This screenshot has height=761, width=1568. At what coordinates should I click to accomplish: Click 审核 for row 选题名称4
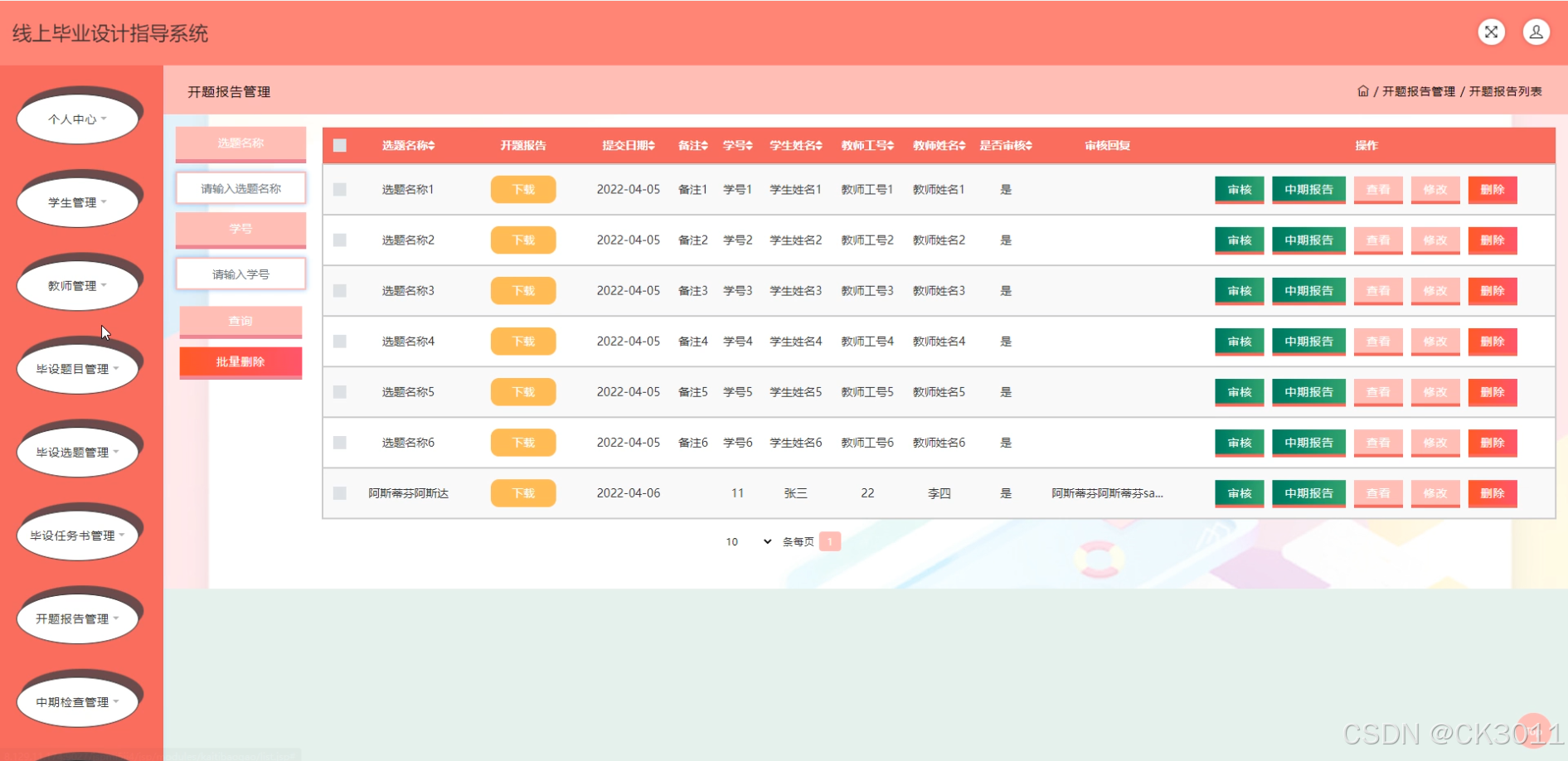pyautogui.click(x=1240, y=342)
